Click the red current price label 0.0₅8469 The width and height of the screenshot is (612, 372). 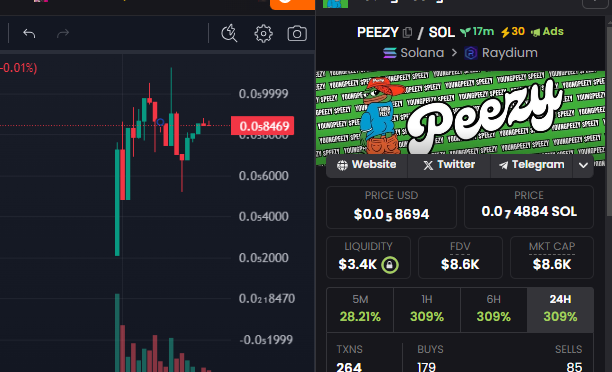click(263, 126)
